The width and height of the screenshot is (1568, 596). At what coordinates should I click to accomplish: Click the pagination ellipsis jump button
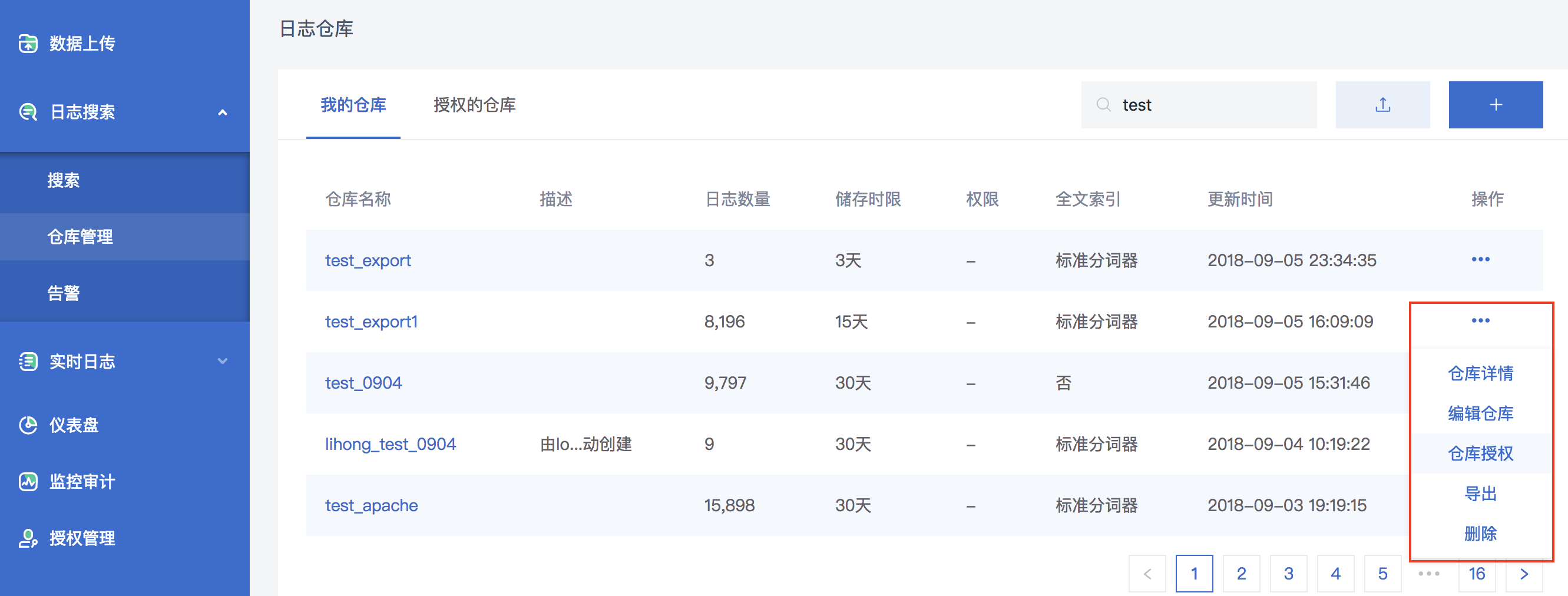pos(1429,574)
